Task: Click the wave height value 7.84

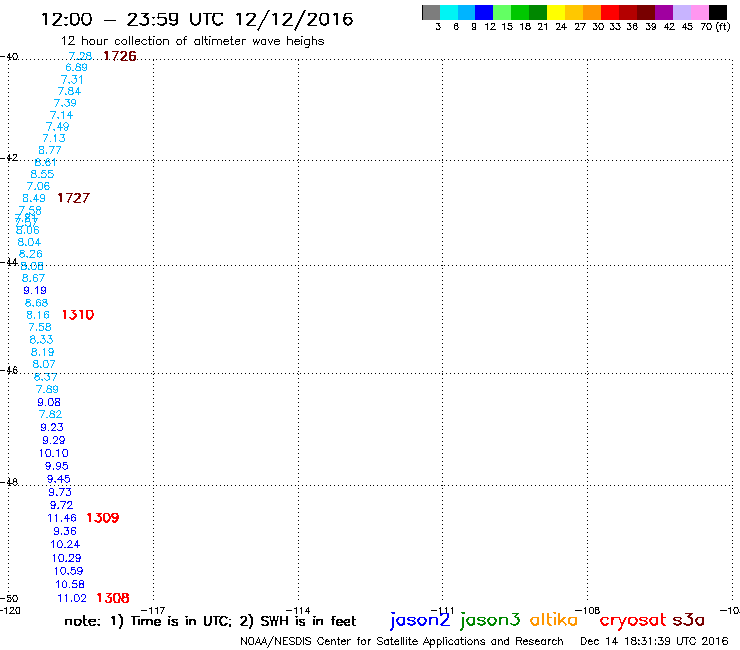Action: click(x=69, y=91)
